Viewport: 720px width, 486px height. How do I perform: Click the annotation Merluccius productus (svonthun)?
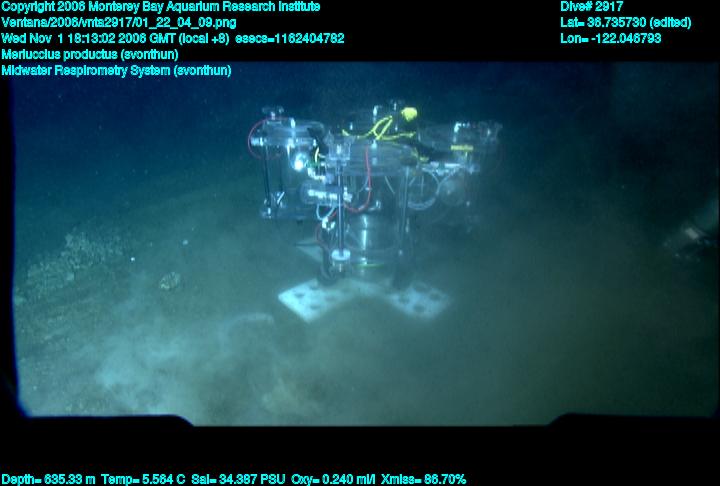pyautogui.click(x=90, y=54)
